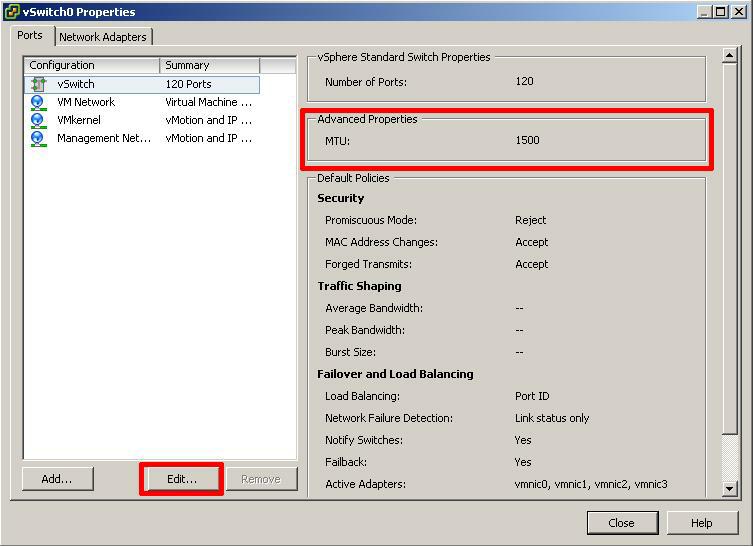Select the vSwitch list row
The image size is (753, 546).
(142, 84)
